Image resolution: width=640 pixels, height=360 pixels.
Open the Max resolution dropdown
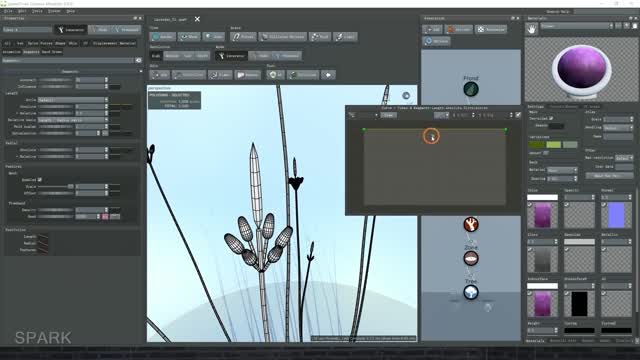click(624, 158)
